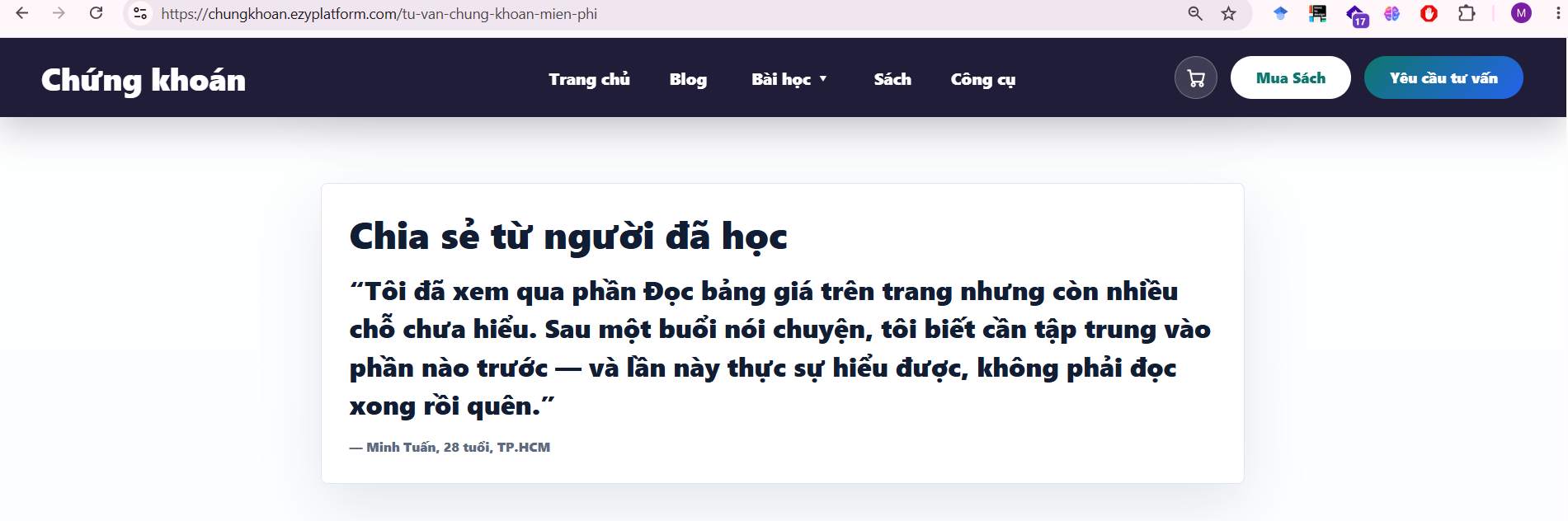Image resolution: width=1568 pixels, height=521 pixels.
Task: Open the Extensions puzzle-piece menu
Action: click(x=1467, y=13)
